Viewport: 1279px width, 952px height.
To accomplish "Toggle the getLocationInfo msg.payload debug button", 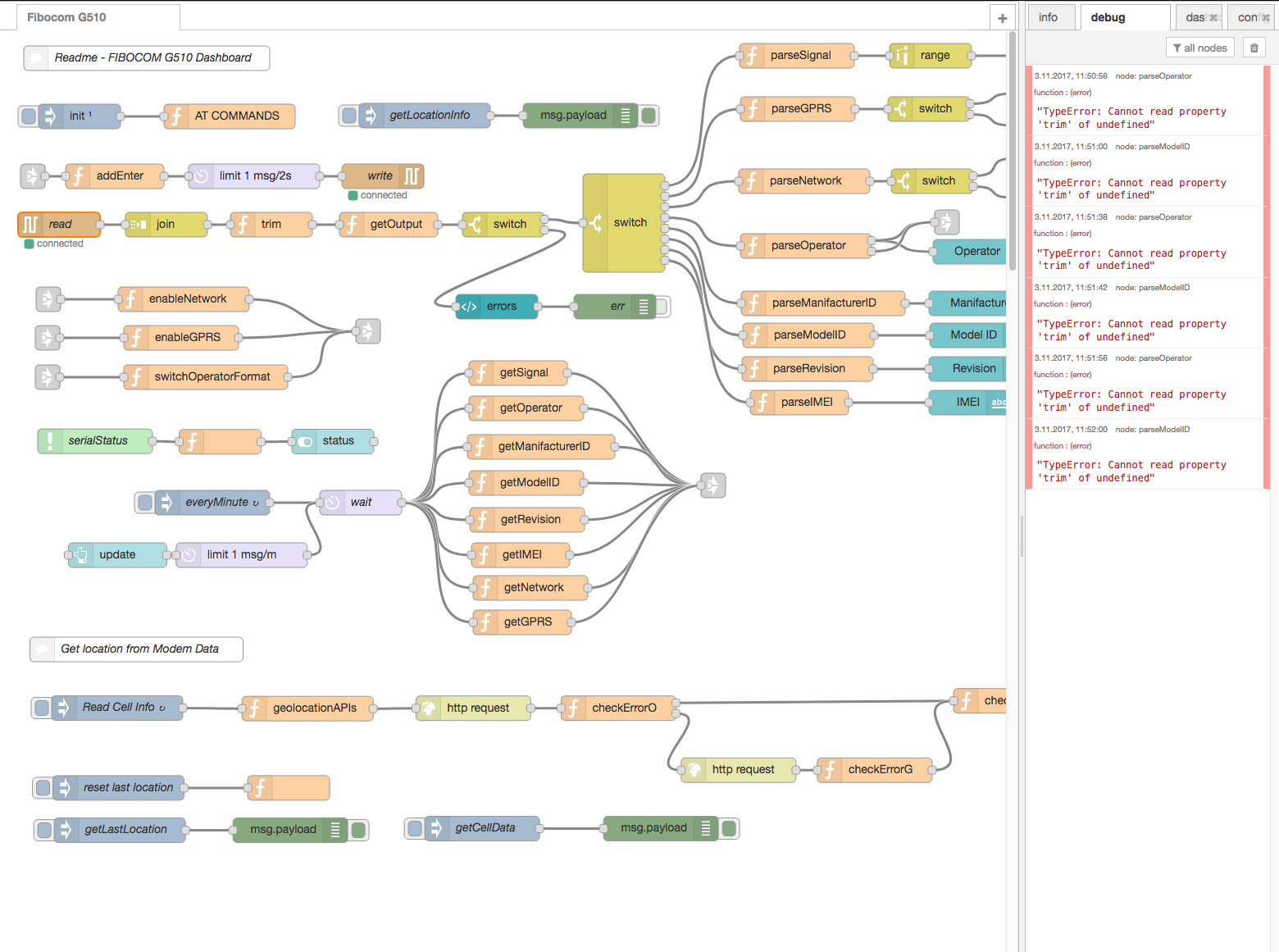I will click(649, 116).
